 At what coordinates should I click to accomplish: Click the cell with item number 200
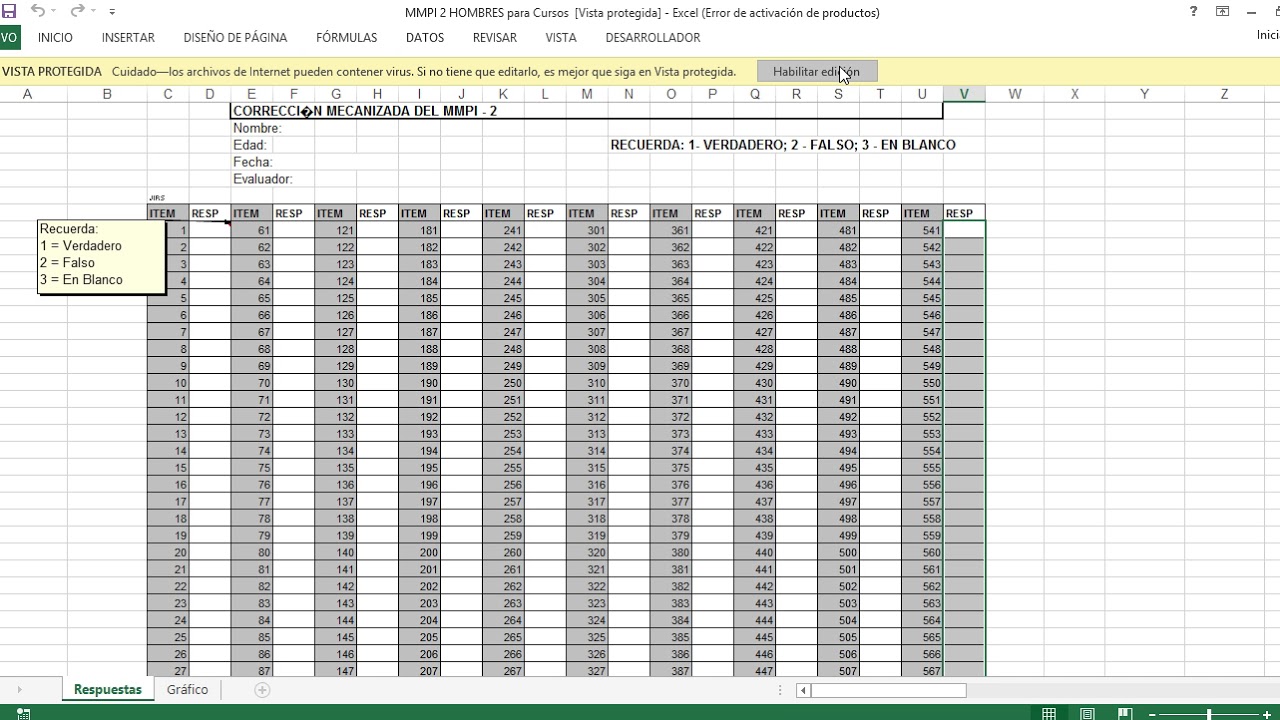point(419,553)
